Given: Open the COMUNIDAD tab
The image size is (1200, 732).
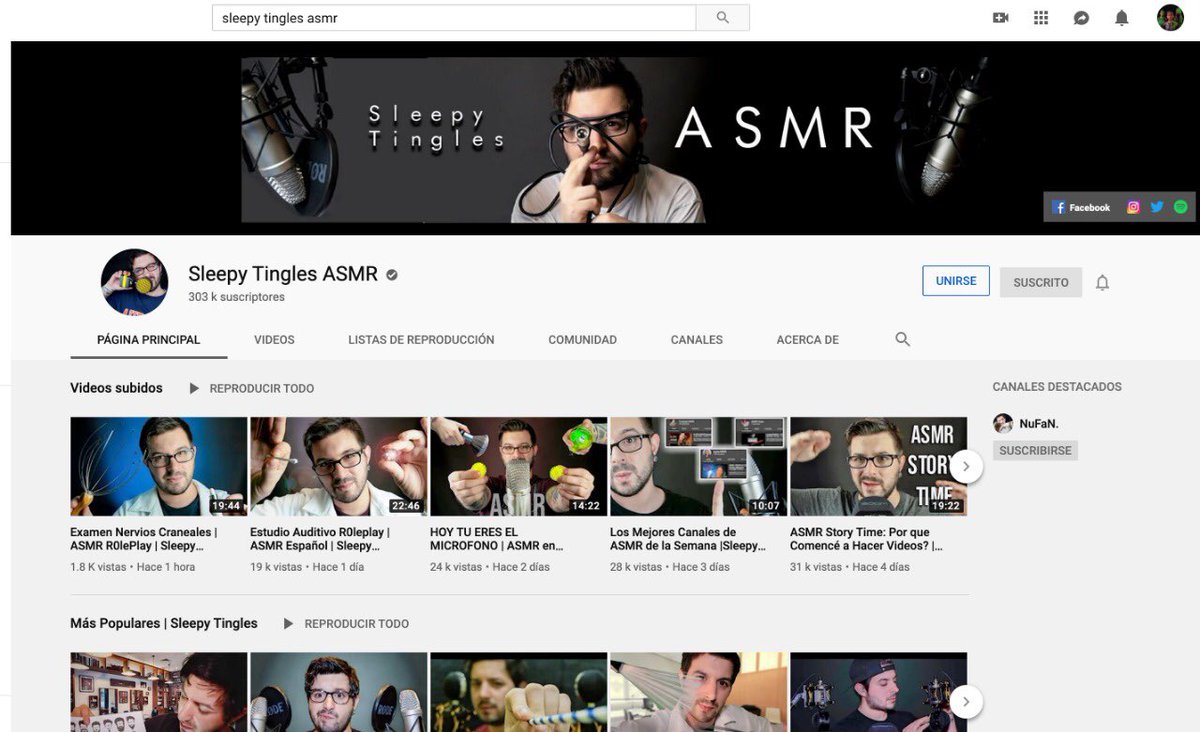Looking at the screenshot, I should pyautogui.click(x=582, y=340).
